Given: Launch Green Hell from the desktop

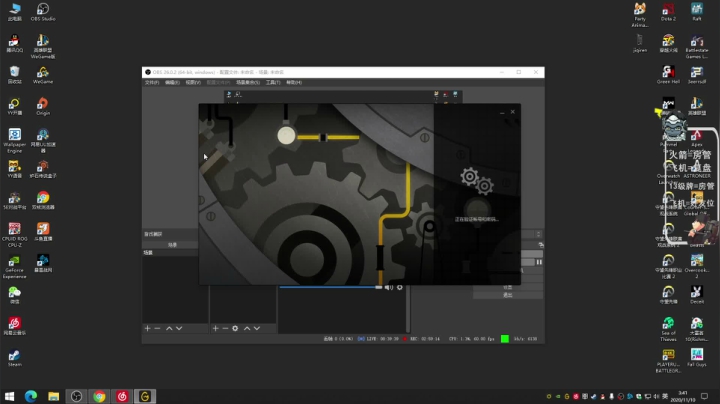Looking at the screenshot, I should [x=668, y=75].
